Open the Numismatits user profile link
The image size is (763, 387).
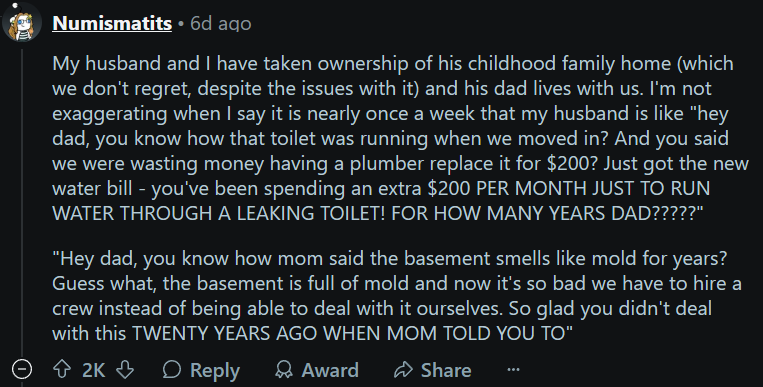[112, 23]
